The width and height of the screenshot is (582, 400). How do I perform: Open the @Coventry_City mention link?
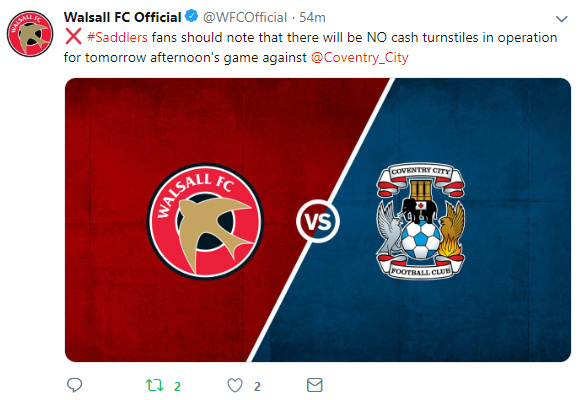click(x=359, y=58)
